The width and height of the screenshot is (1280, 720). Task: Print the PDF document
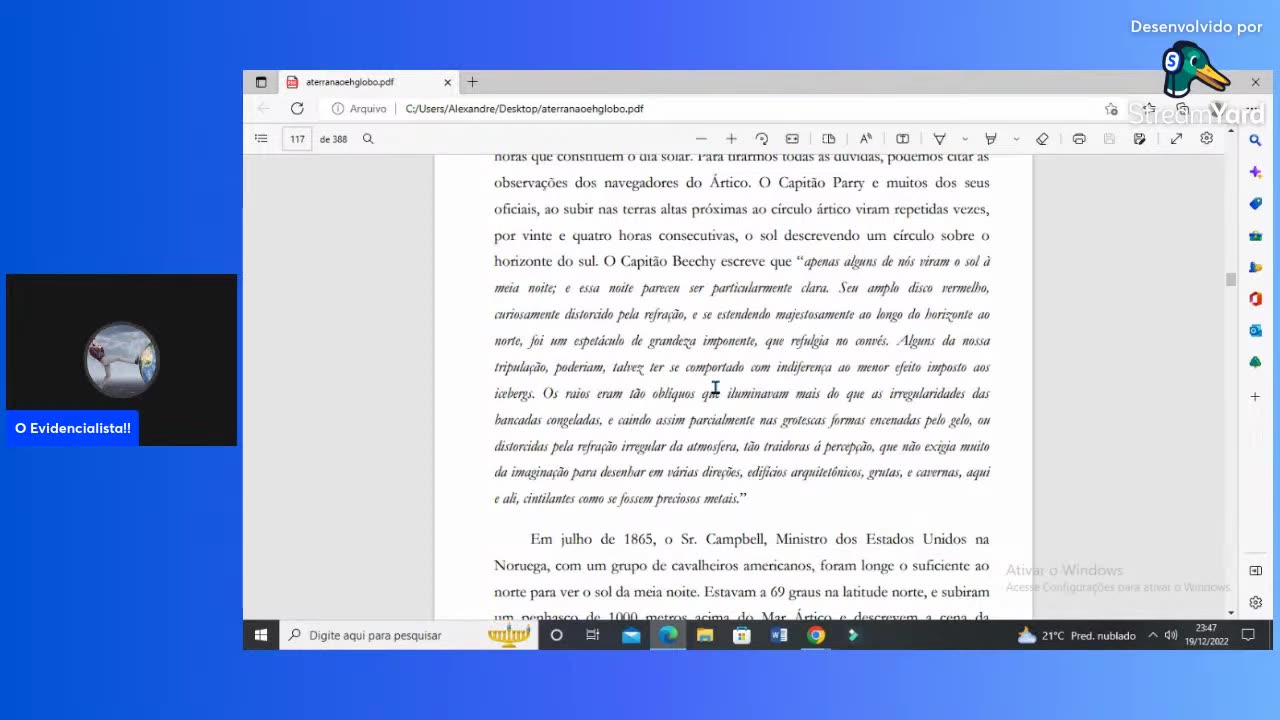click(1079, 139)
